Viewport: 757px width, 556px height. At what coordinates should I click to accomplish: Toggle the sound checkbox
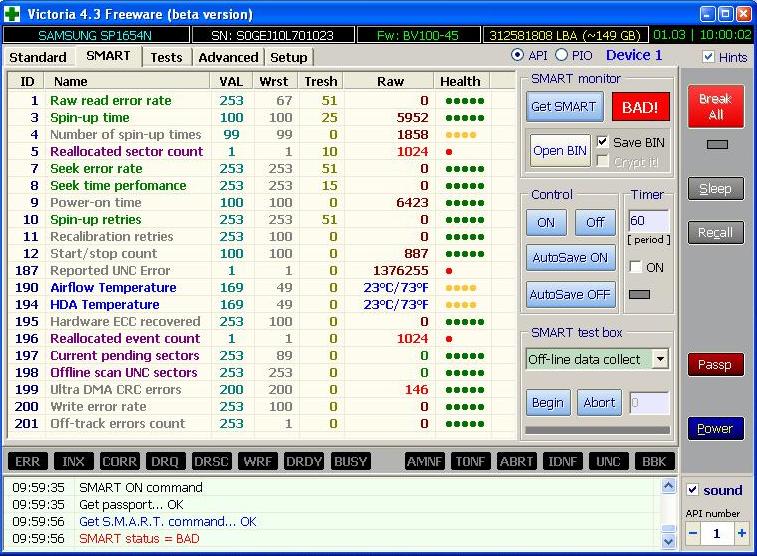692,489
